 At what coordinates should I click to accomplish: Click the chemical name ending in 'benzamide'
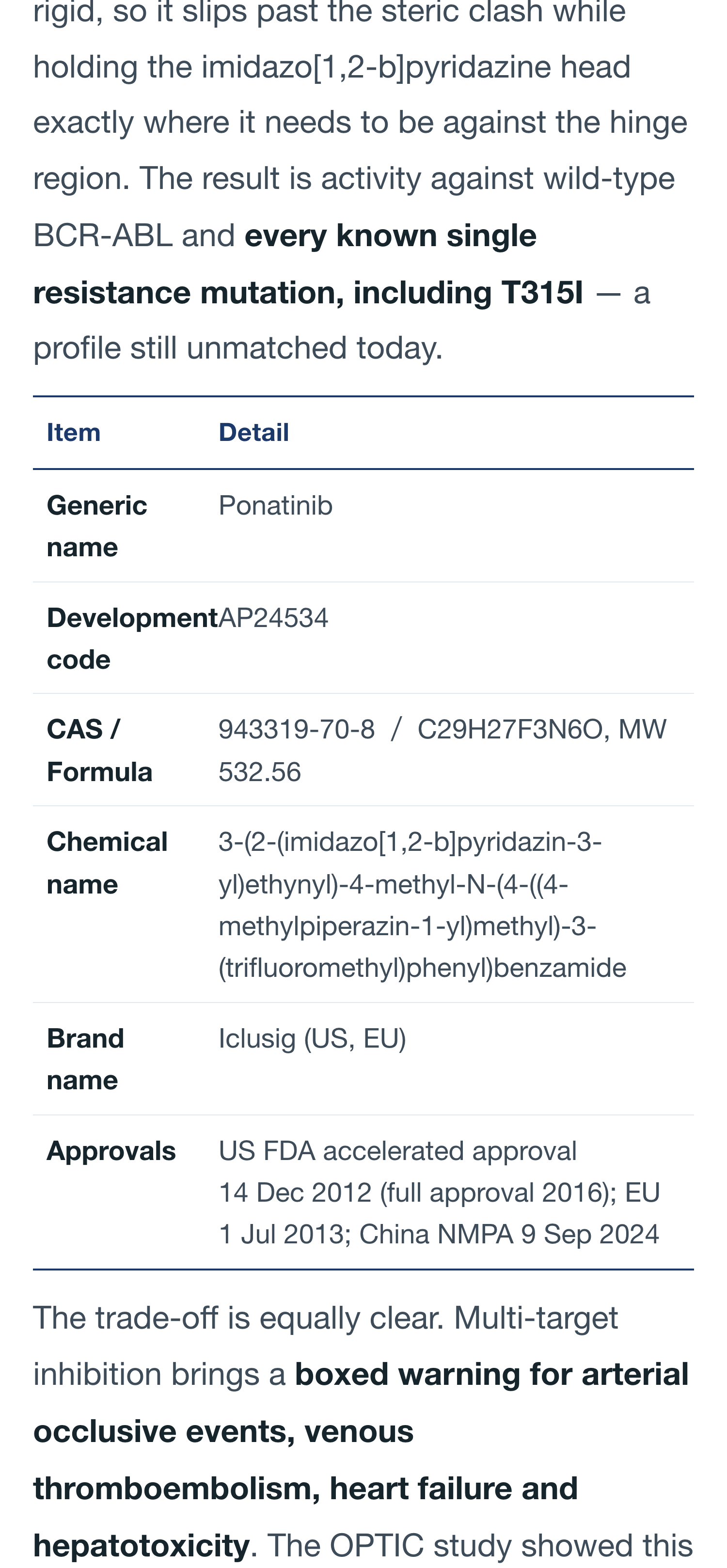[x=422, y=905]
